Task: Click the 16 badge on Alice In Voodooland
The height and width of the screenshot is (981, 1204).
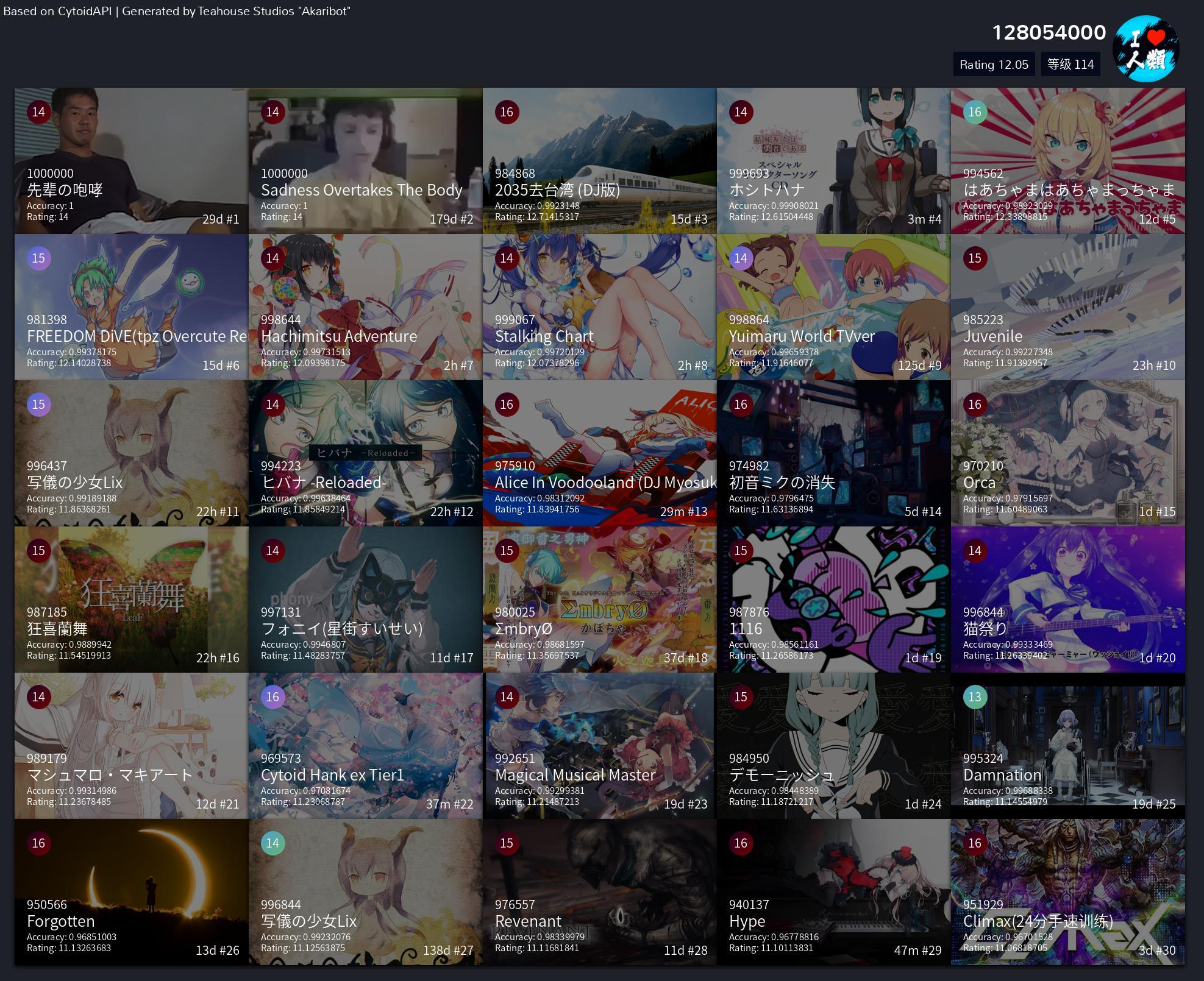Action: pos(507,405)
